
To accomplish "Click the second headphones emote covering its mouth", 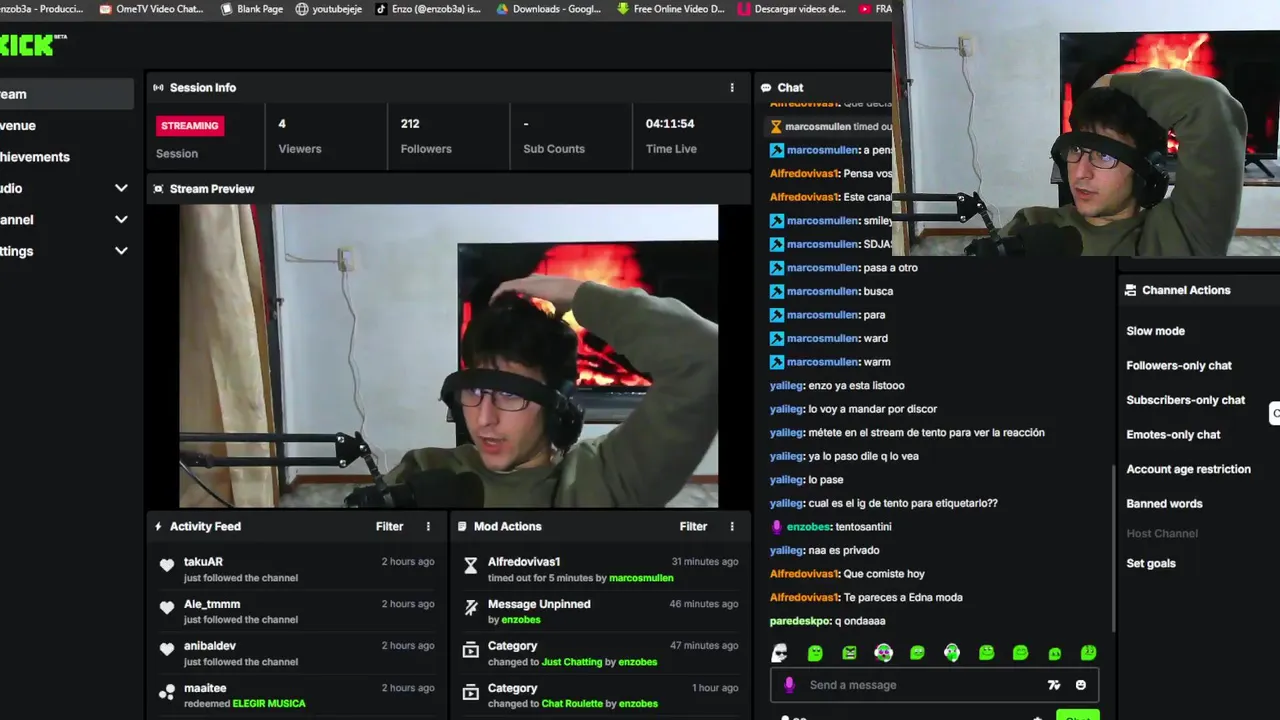I will pyautogui.click(x=952, y=653).
